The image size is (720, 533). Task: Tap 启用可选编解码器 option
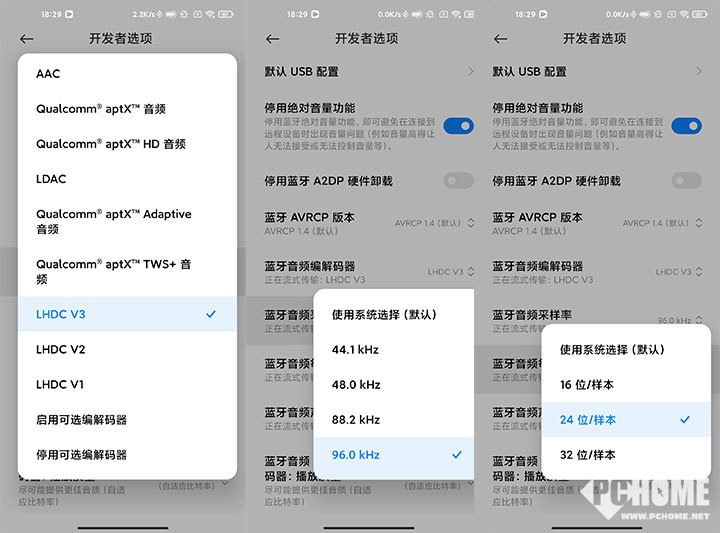[x=127, y=420]
